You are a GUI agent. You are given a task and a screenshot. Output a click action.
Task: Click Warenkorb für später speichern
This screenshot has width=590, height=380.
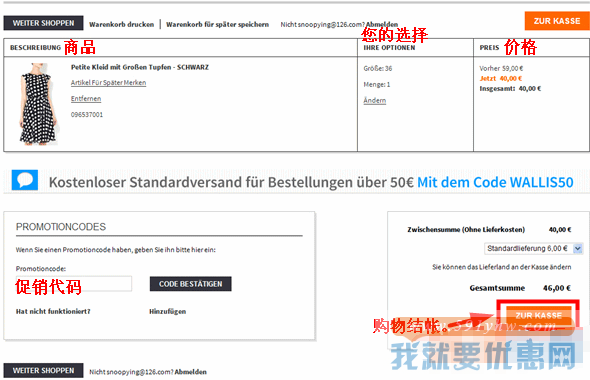tap(217, 24)
